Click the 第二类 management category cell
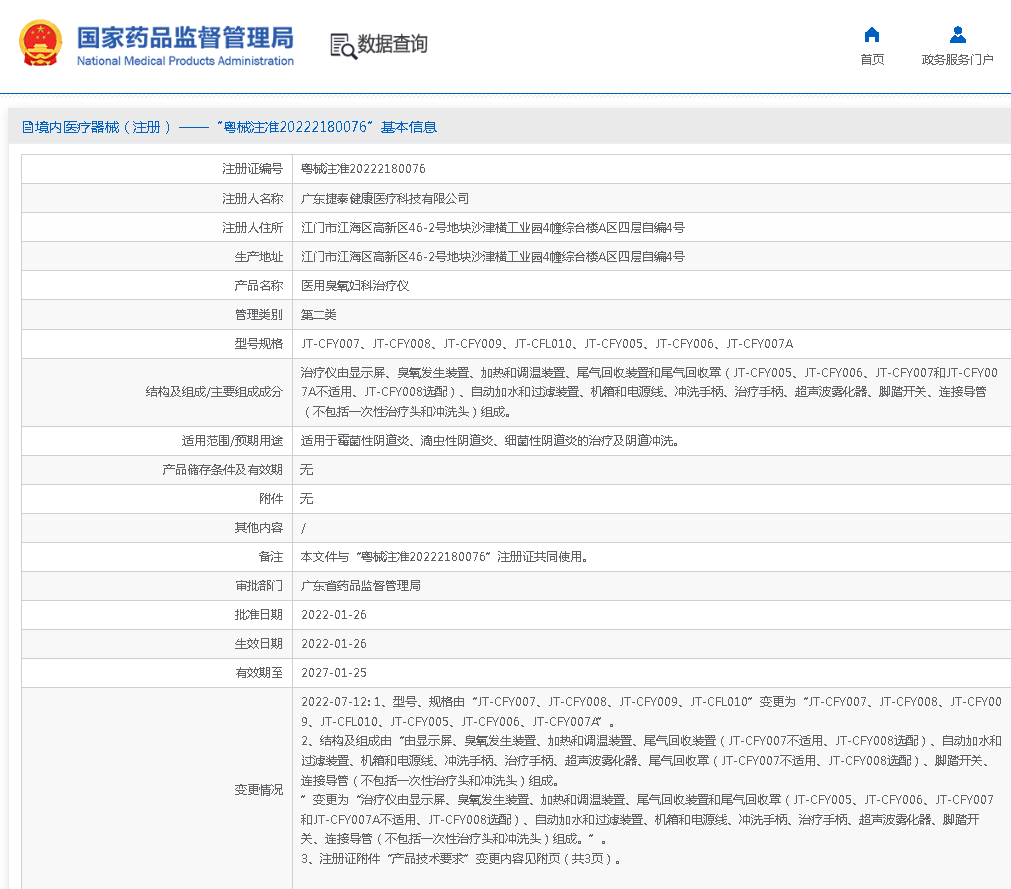1011x889 pixels. (319, 315)
